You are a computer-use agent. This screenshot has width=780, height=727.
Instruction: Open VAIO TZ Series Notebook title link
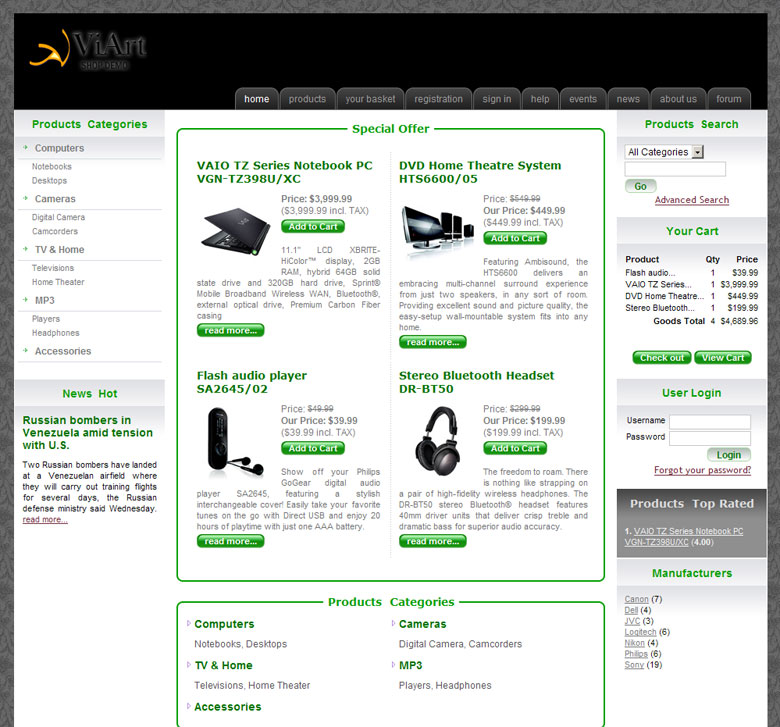coord(285,172)
